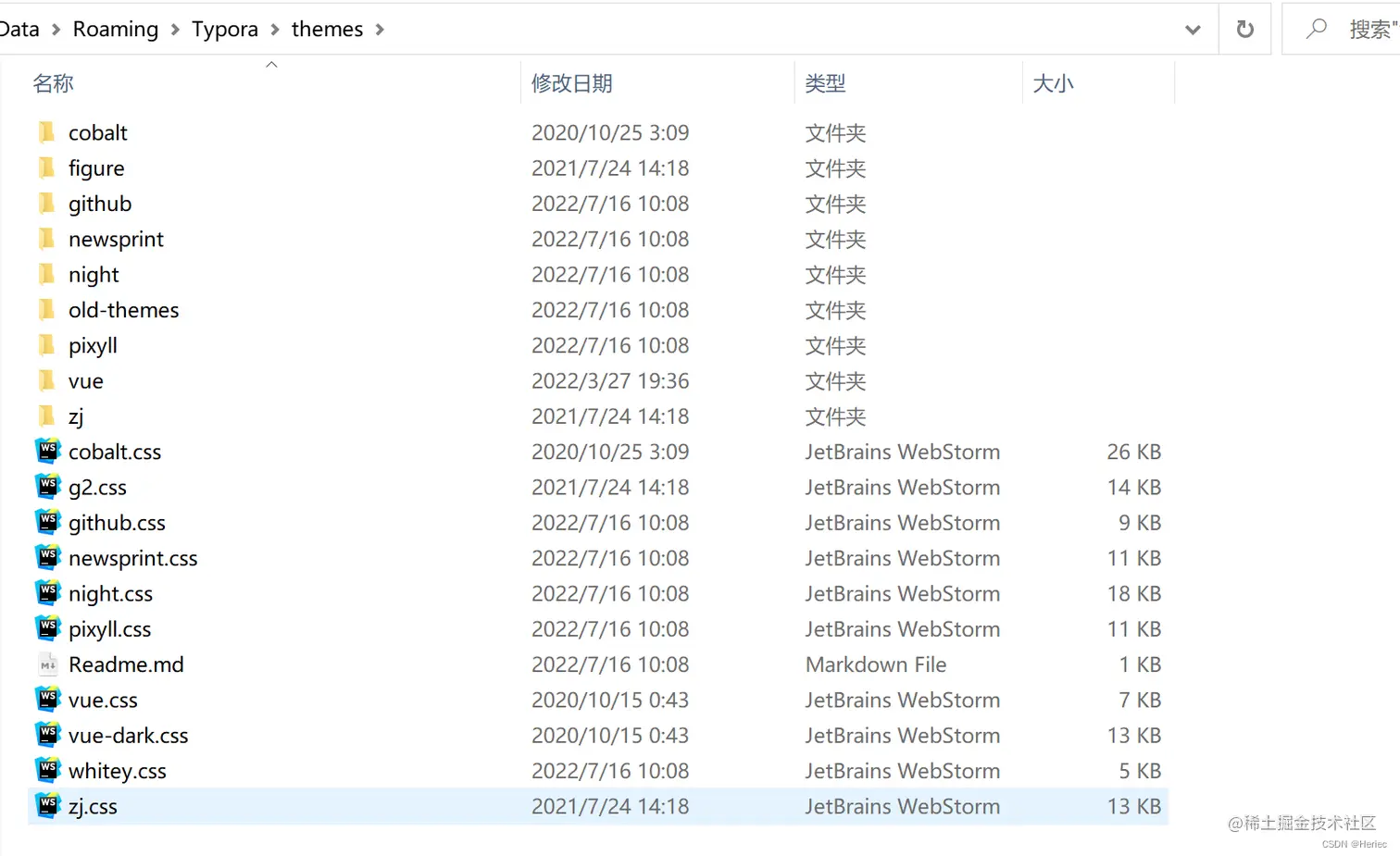Screen dimensions: 1400x856
Task: Click WebStorm icon of g2.css
Action: (x=48, y=486)
